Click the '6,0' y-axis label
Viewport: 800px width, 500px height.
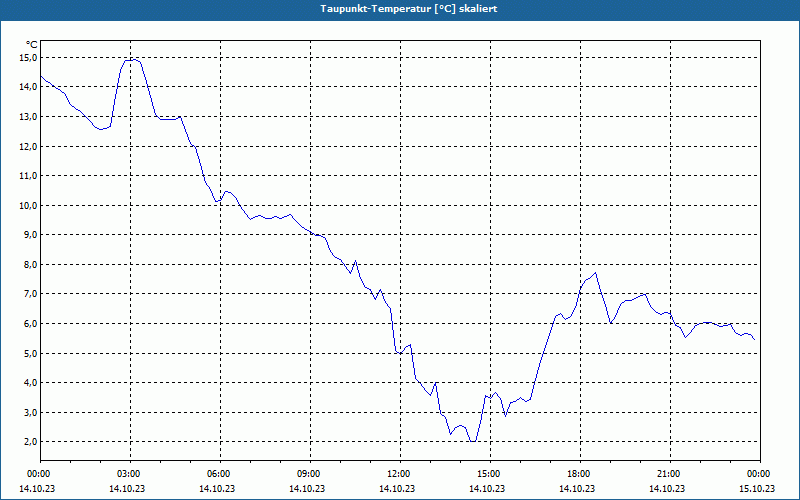pos(30,323)
